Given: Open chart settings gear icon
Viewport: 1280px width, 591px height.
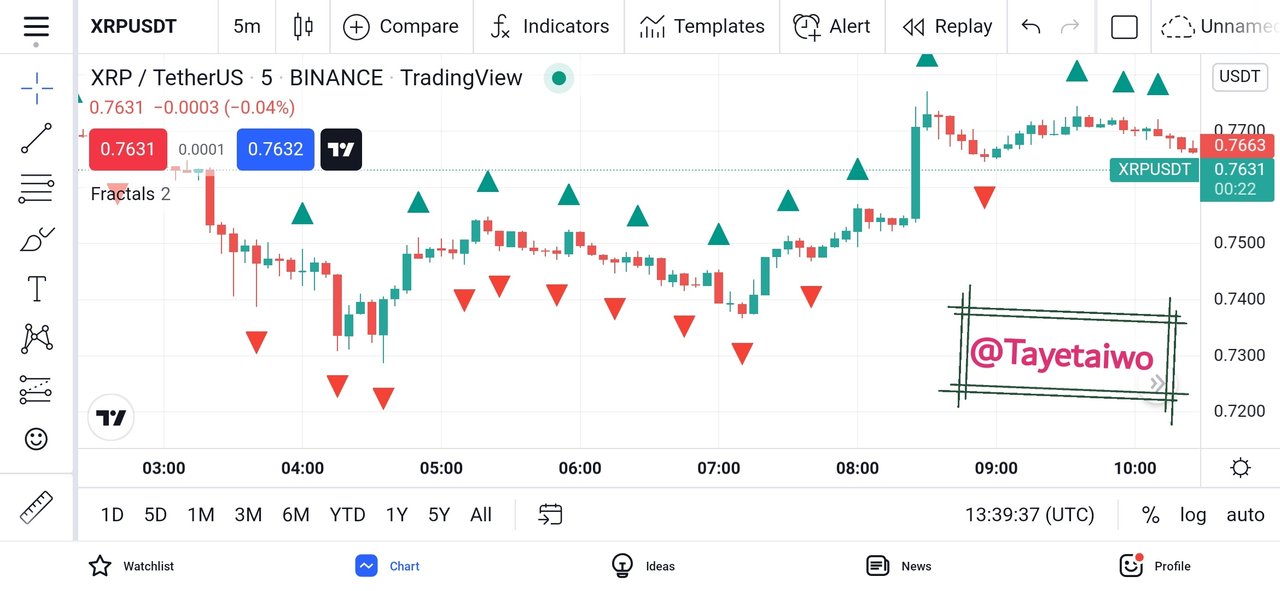Looking at the screenshot, I should (x=1240, y=467).
